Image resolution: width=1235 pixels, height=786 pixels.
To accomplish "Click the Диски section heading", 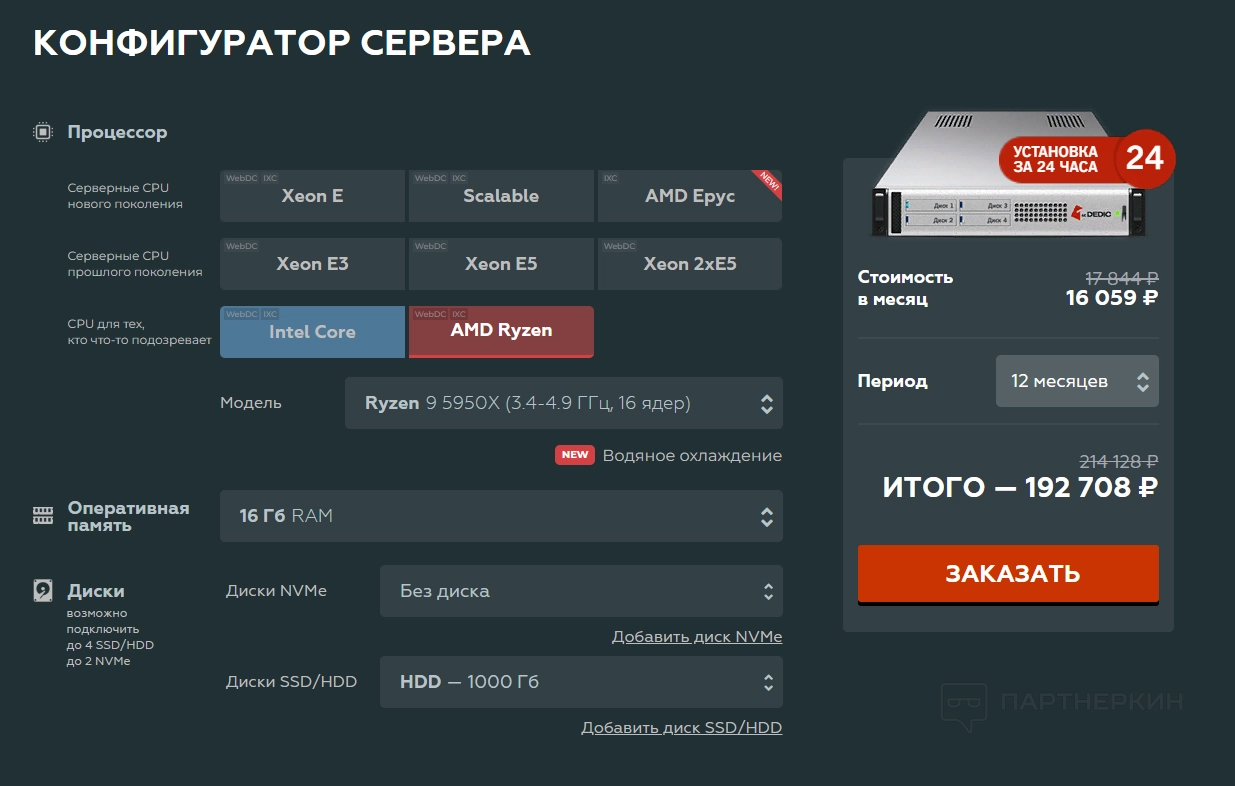I will pyautogui.click(x=96, y=591).
